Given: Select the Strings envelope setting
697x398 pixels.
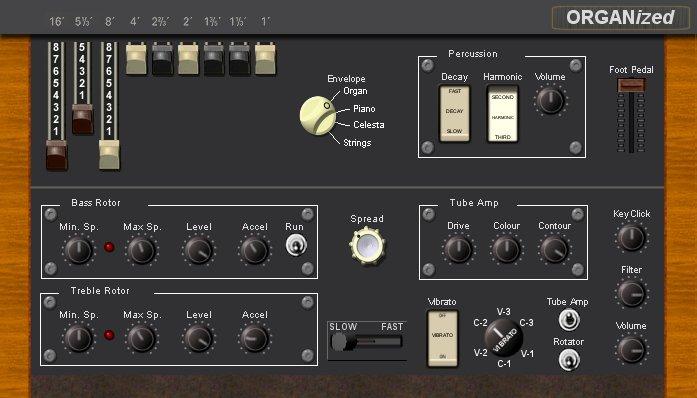Looking at the screenshot, I should point(357,143).
